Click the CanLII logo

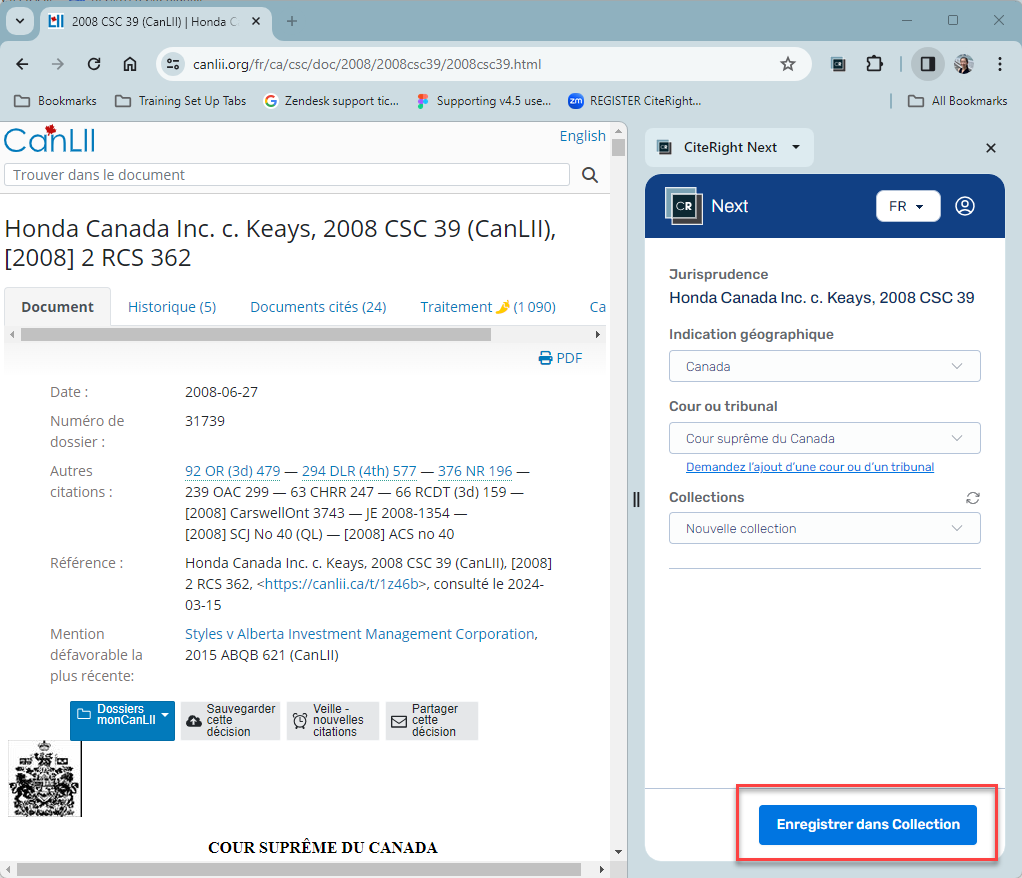coord(50,139)
